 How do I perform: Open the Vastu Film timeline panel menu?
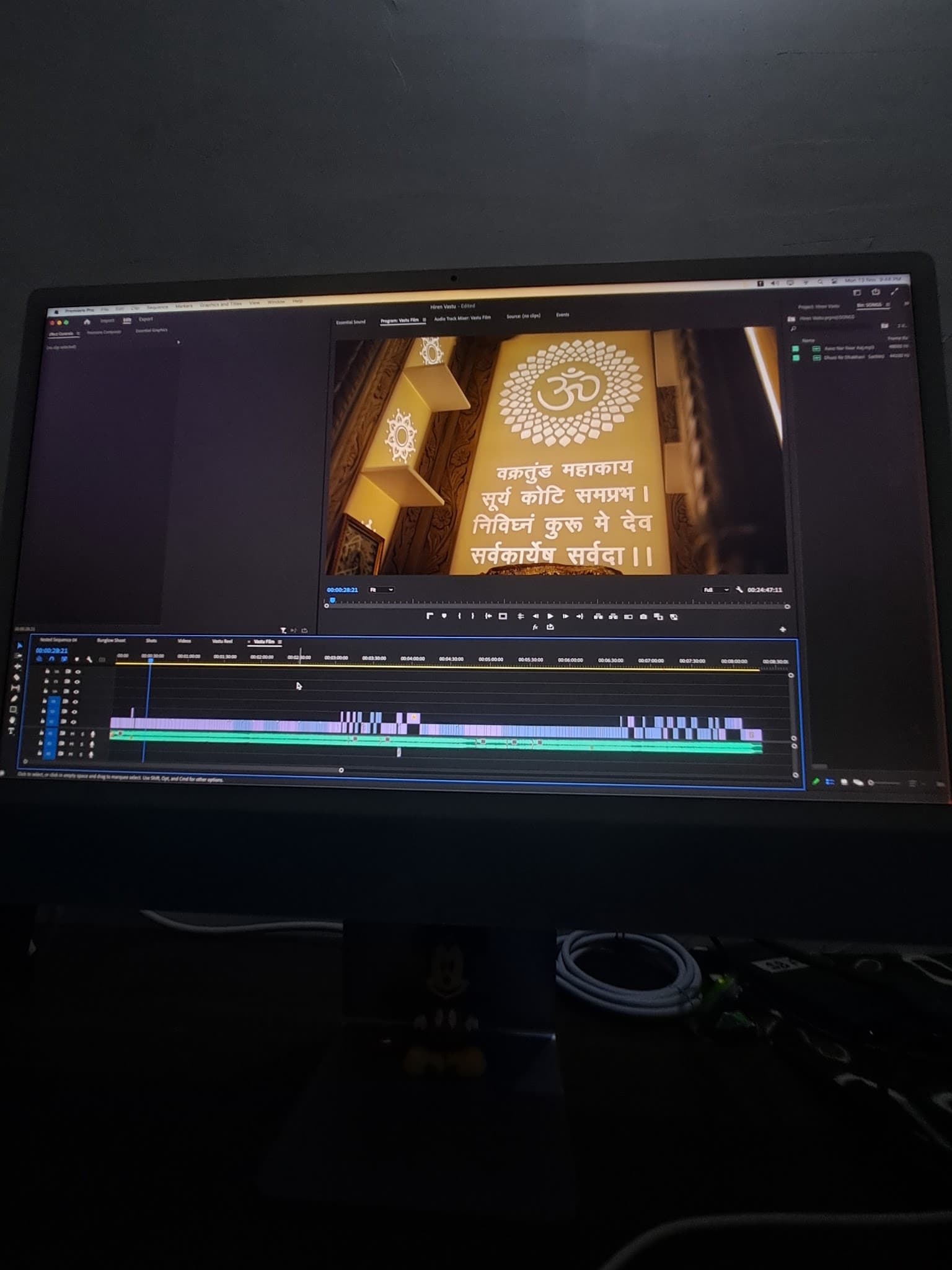[280, 642]
